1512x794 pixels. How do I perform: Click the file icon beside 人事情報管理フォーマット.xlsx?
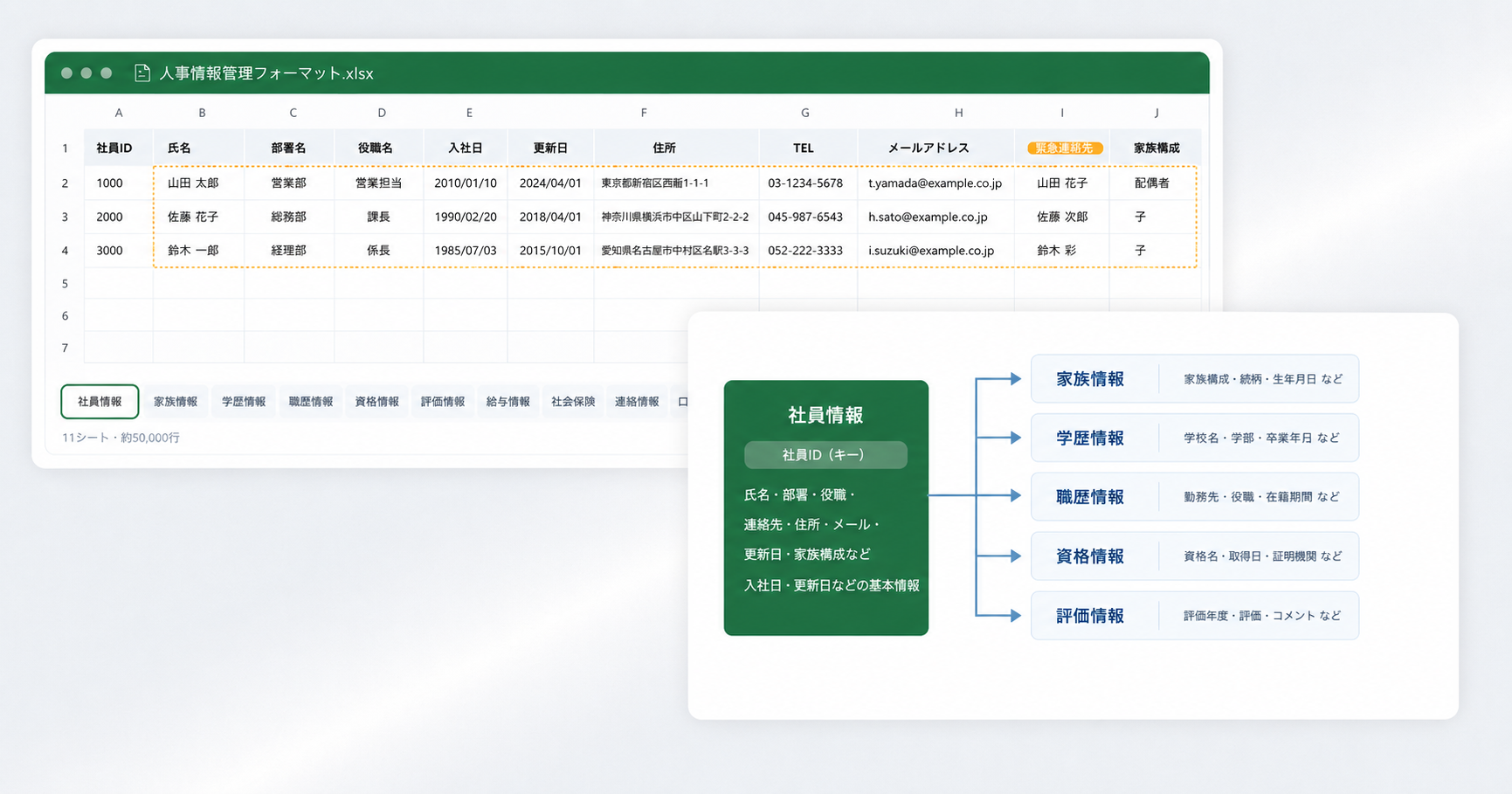pos(142,73)
